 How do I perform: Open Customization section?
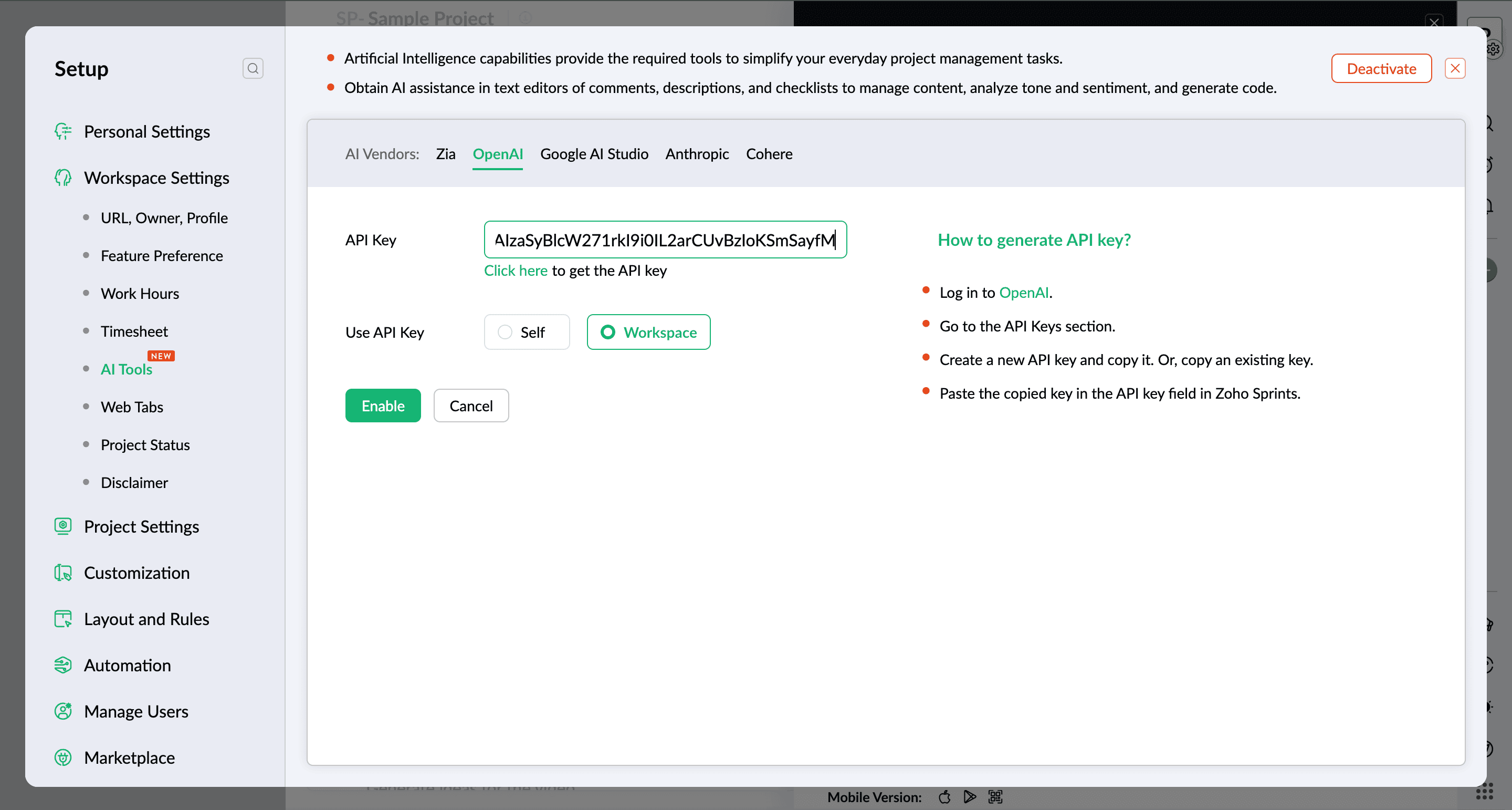(x=136, y=573)
